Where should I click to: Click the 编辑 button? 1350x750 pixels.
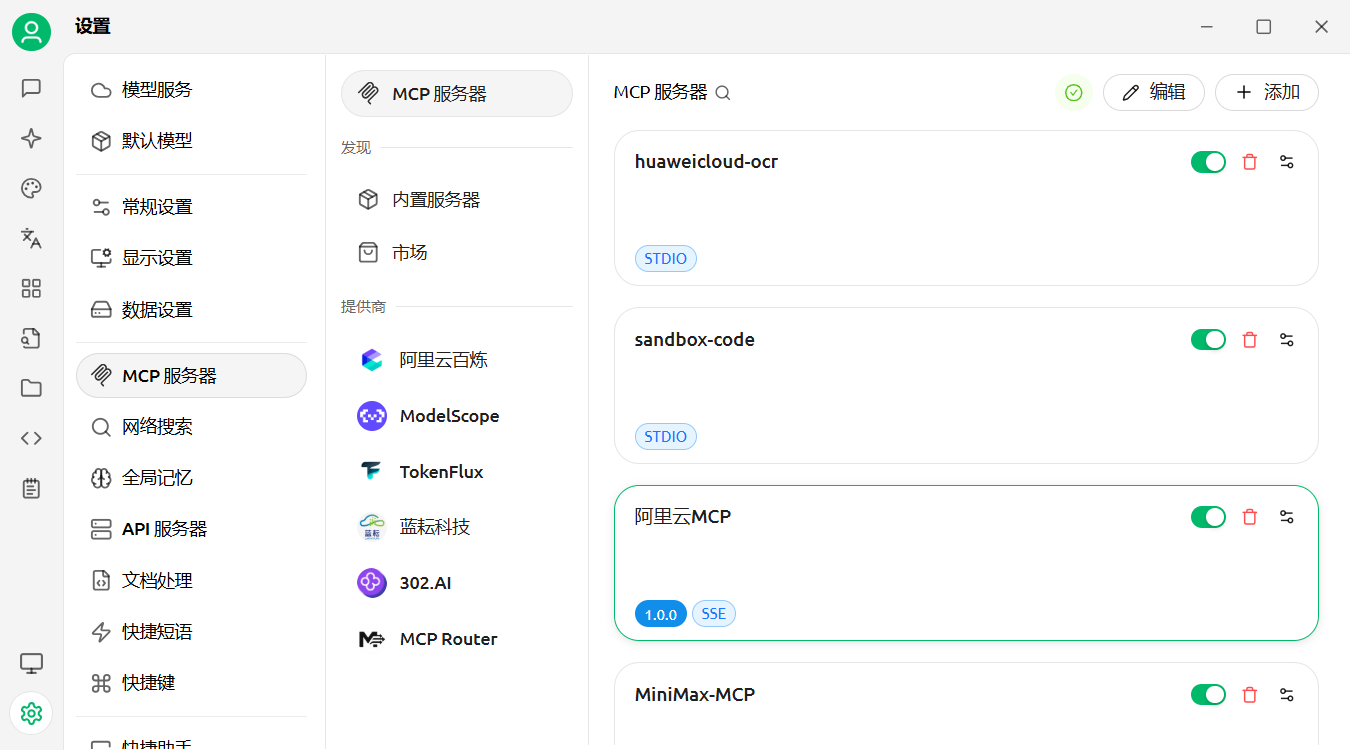point(1154,92)
